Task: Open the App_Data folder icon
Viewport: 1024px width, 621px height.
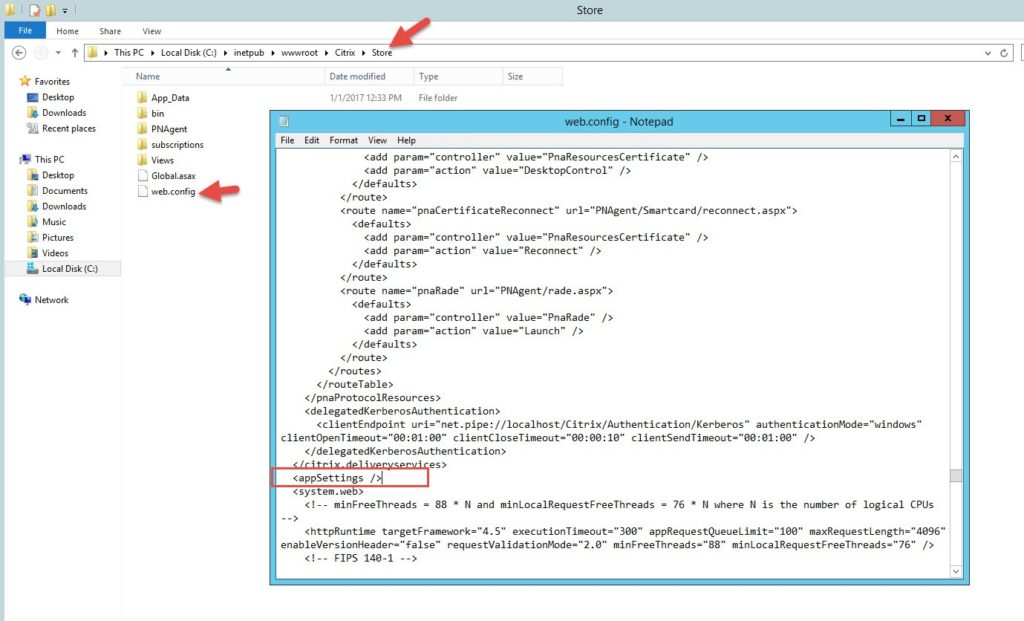Action: pyautogui.click(x=142, y=98)
